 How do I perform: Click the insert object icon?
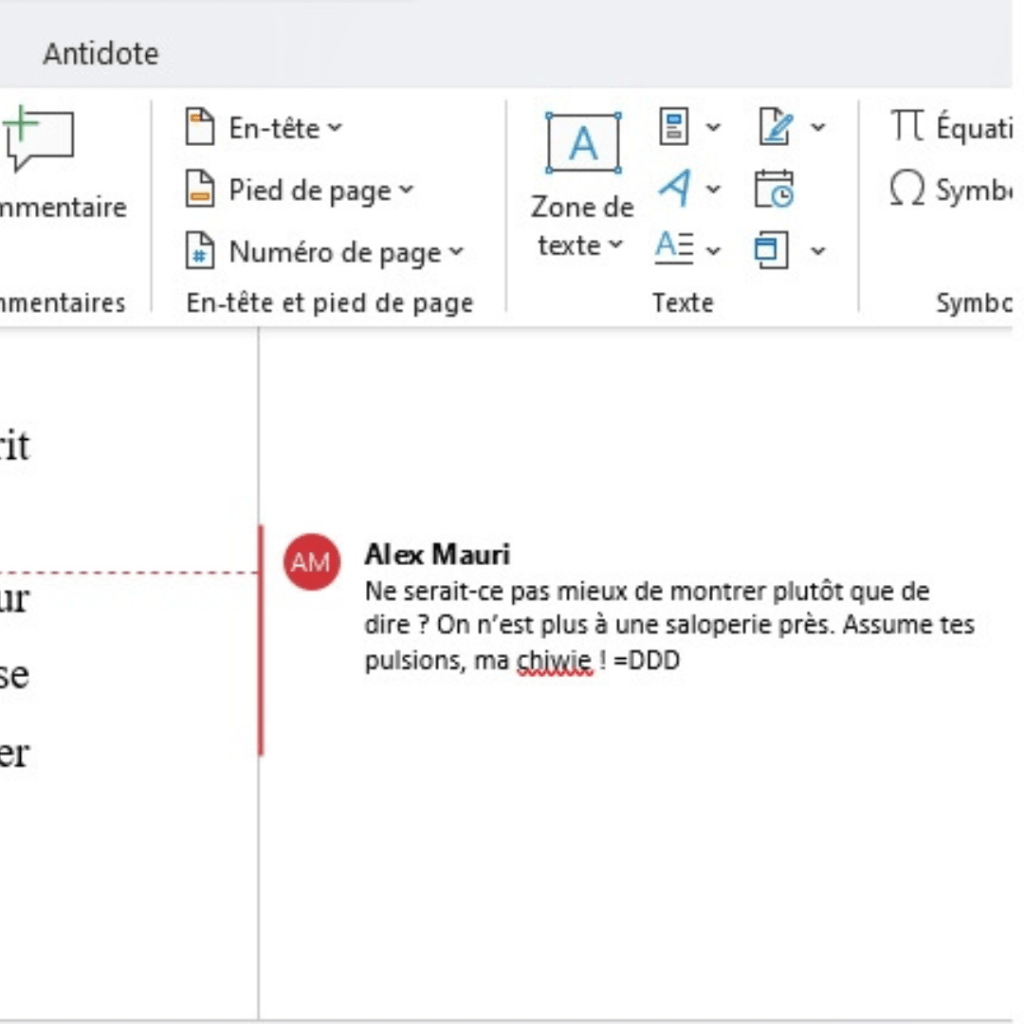(x=771, y=249)
